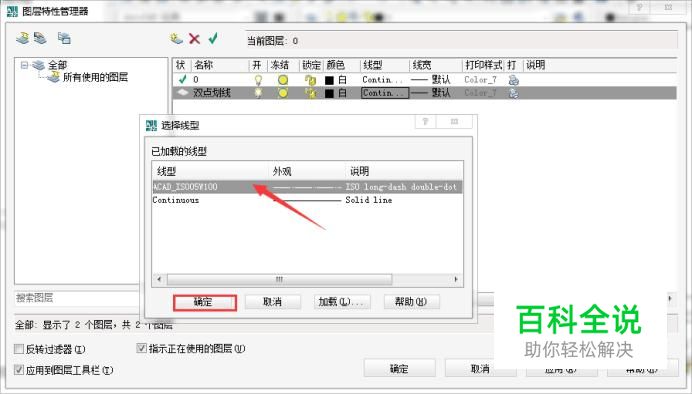
Task: Click the left arrow of linetype list scrollbar
Action: [x=159, y=279]
